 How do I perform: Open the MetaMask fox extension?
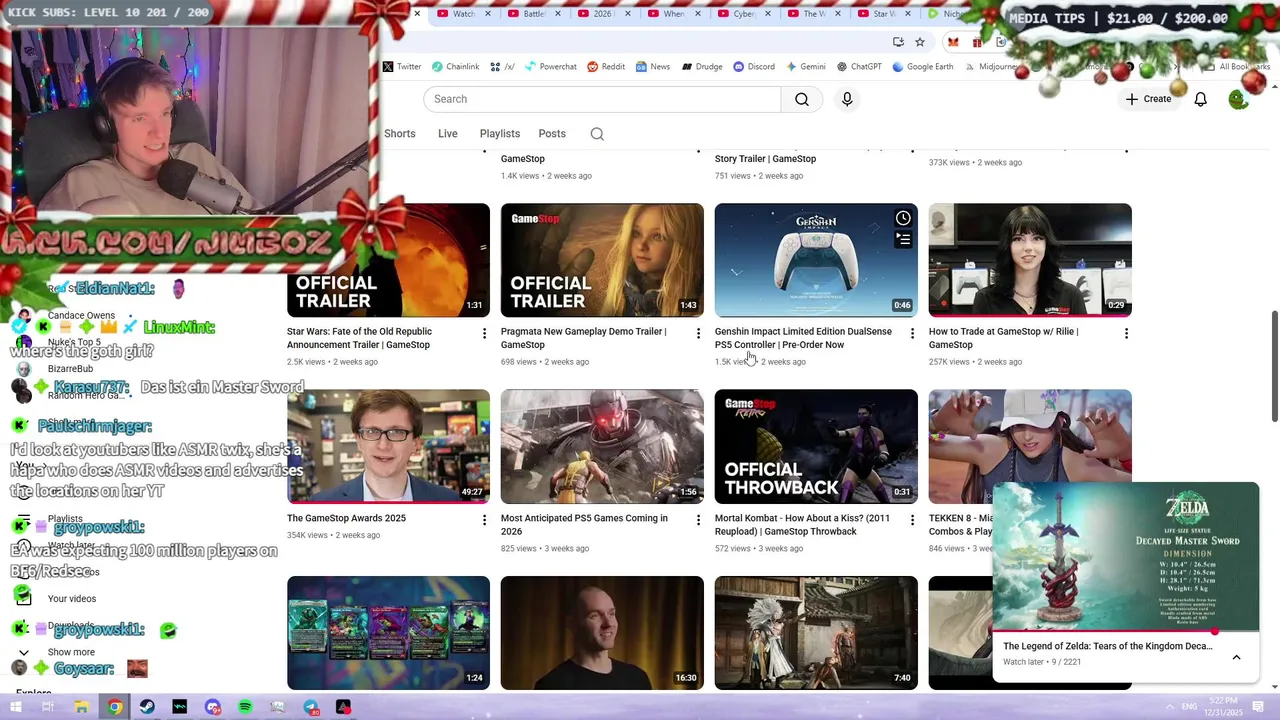coord(953,42)
